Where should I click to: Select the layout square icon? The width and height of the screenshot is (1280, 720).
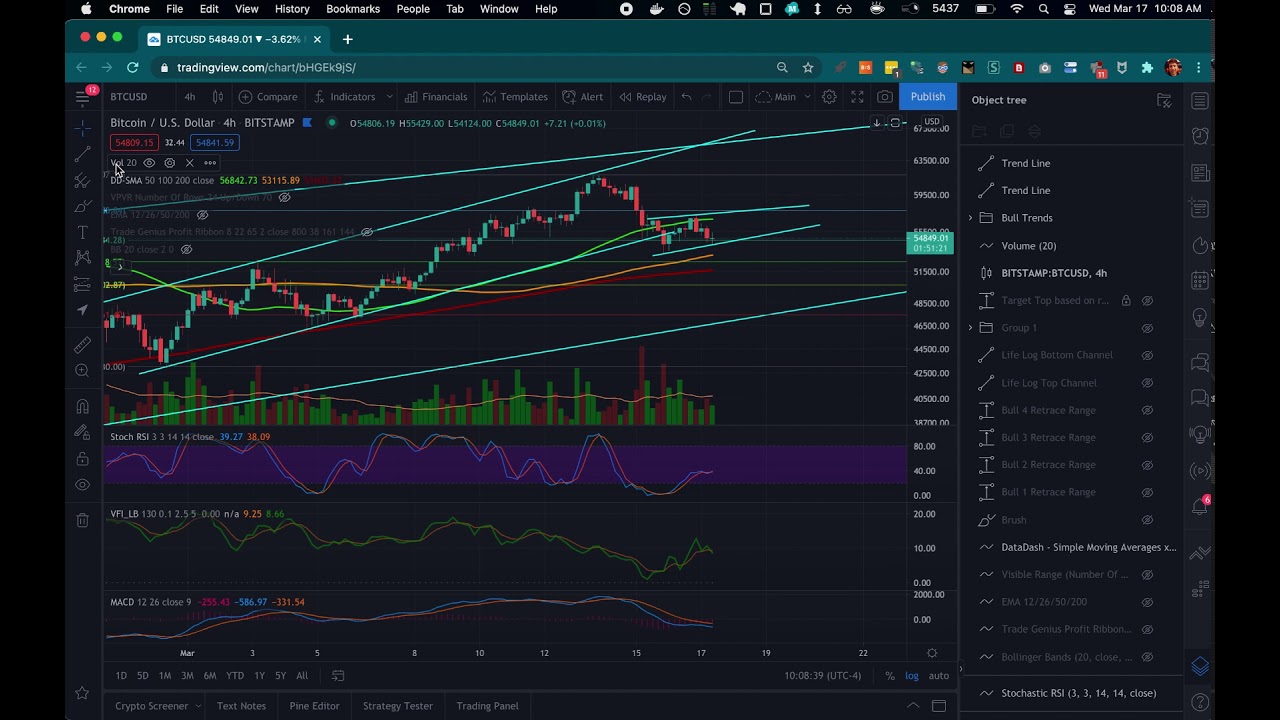(x=736, y=97)
